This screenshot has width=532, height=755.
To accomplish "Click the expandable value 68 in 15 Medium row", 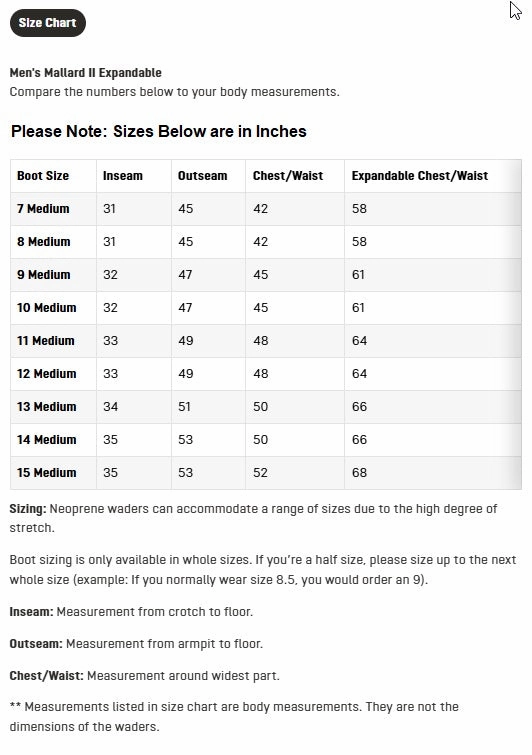I will [359, 472].
